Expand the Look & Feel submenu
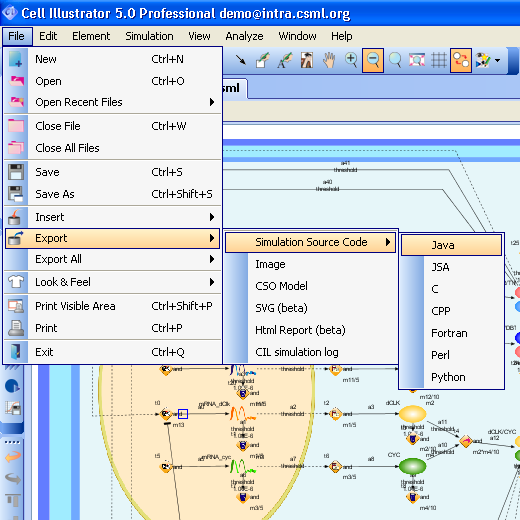 pyautogui.click(x=113, y=282)
